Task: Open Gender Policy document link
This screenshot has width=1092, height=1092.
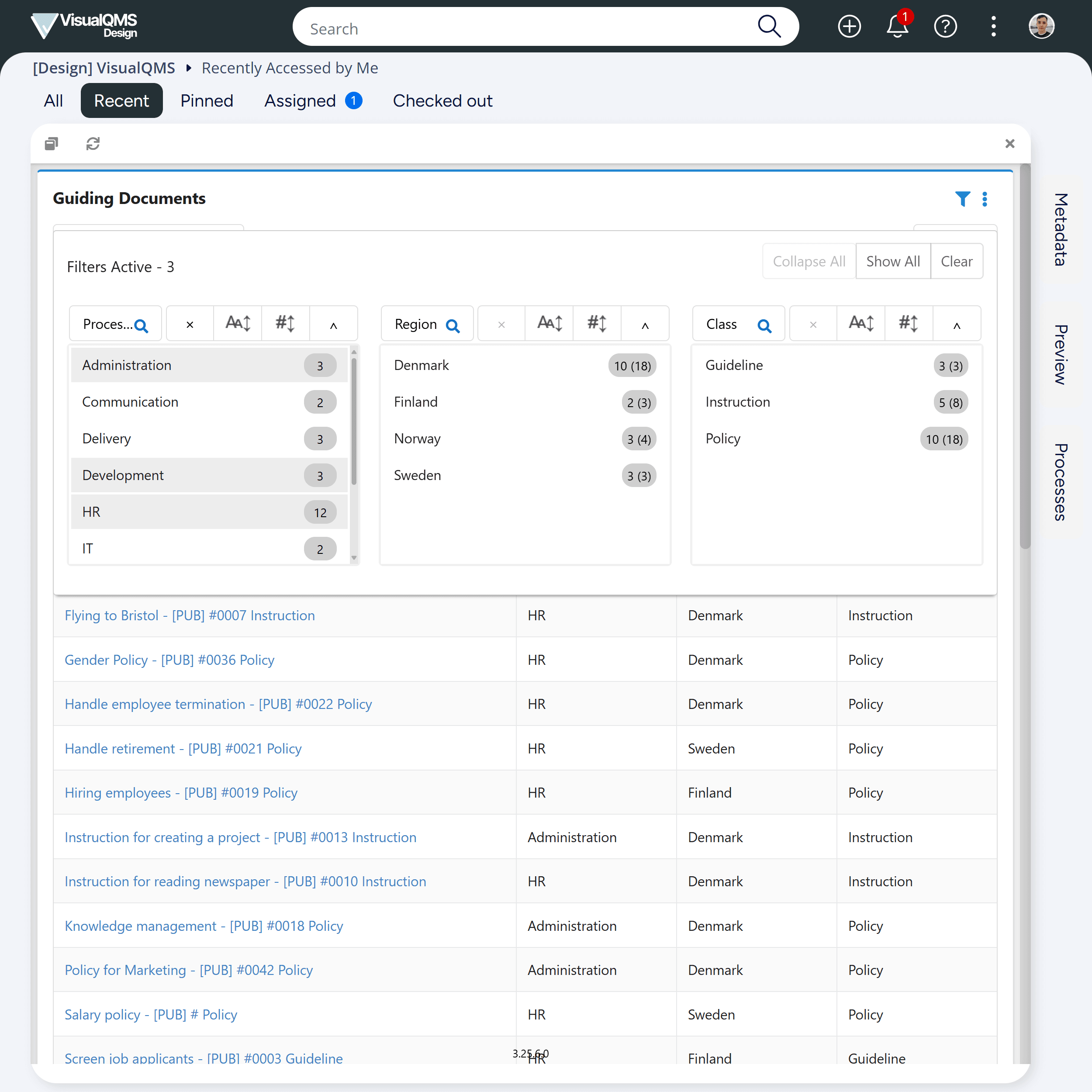Action: pos(169,660)
